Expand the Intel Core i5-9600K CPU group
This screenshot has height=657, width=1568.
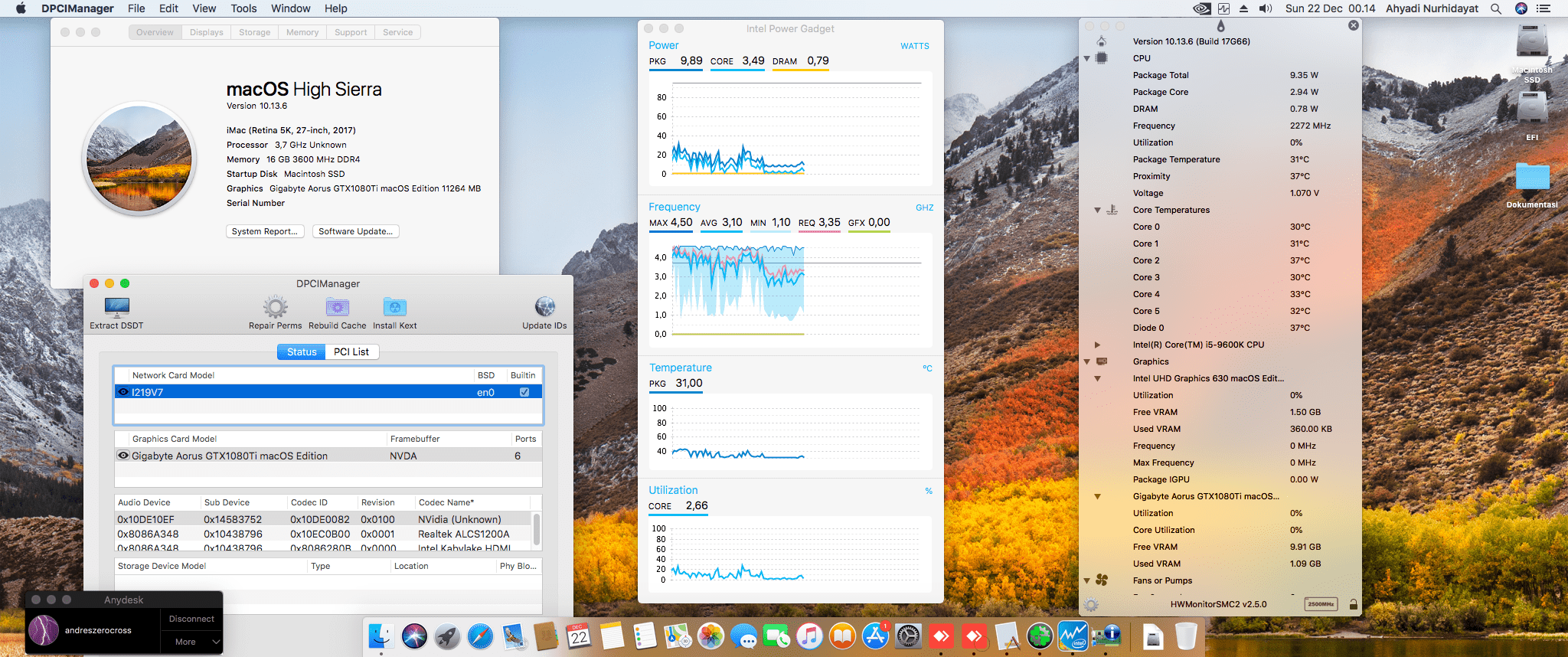tap(1097, 345)
